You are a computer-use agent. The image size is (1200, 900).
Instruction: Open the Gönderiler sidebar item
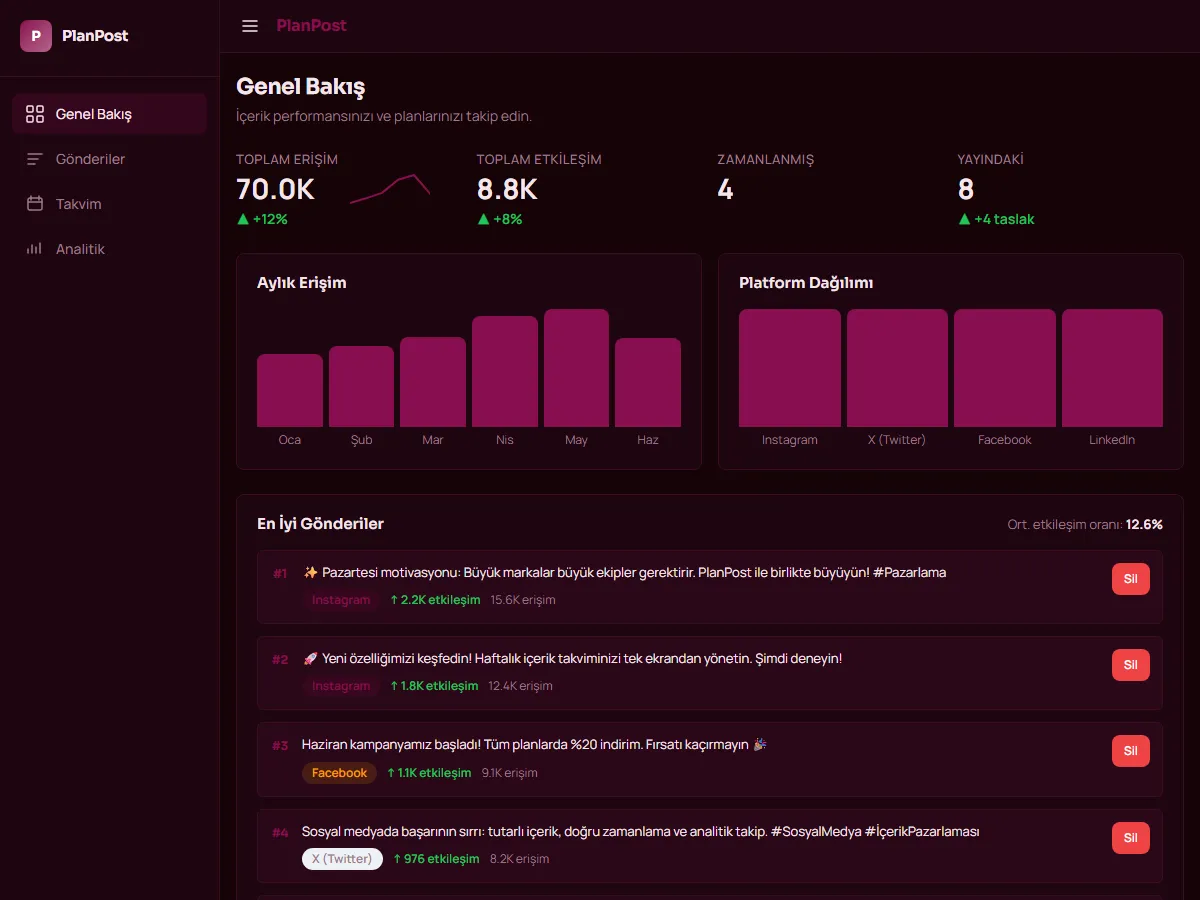coord(109,159)
